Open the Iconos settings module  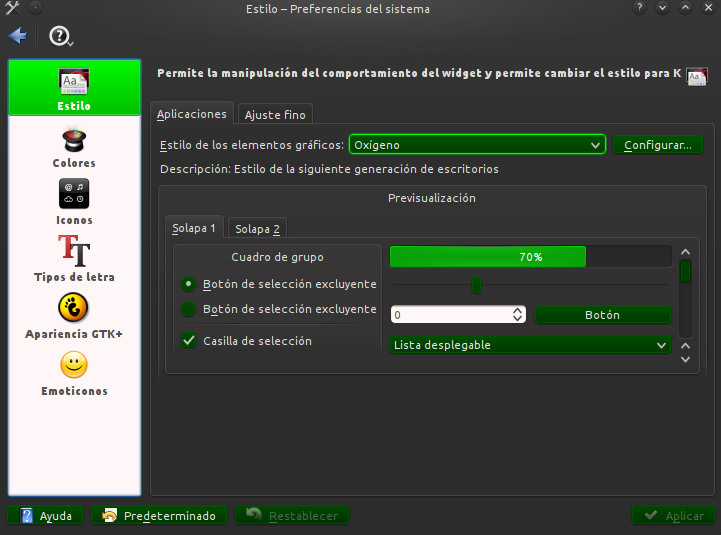click(x=74, y=202)
